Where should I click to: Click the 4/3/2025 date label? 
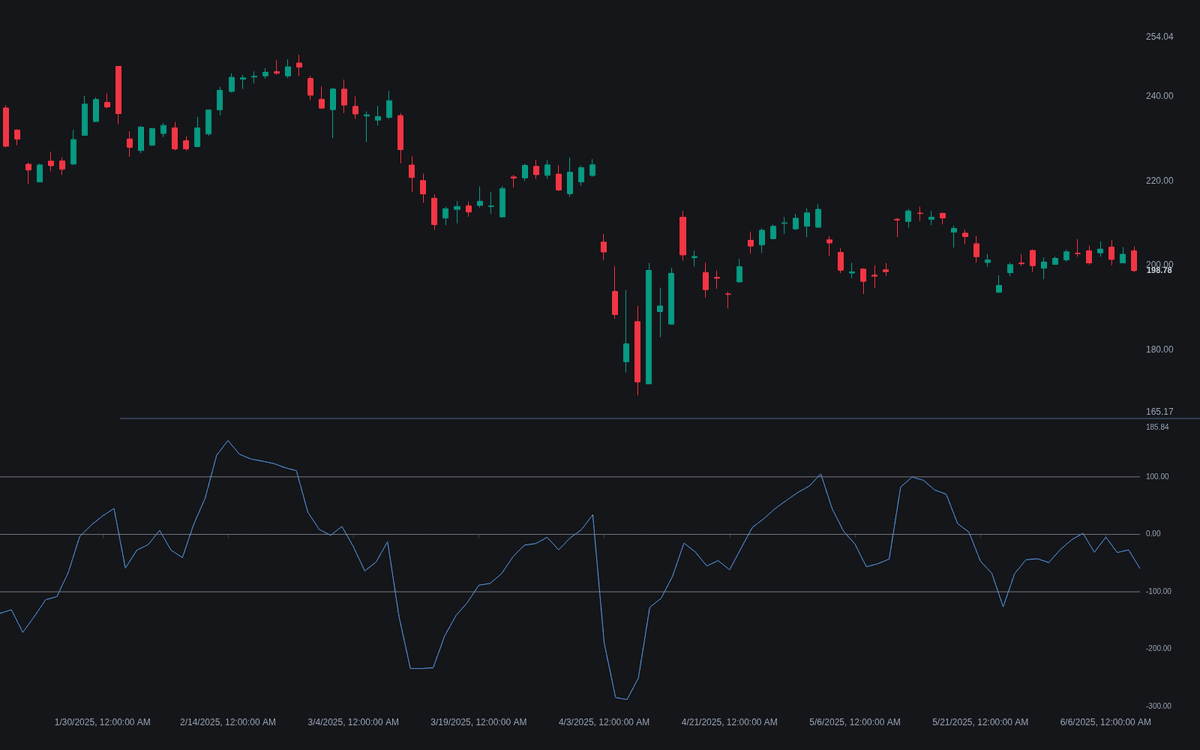click(x=604, y=722)
